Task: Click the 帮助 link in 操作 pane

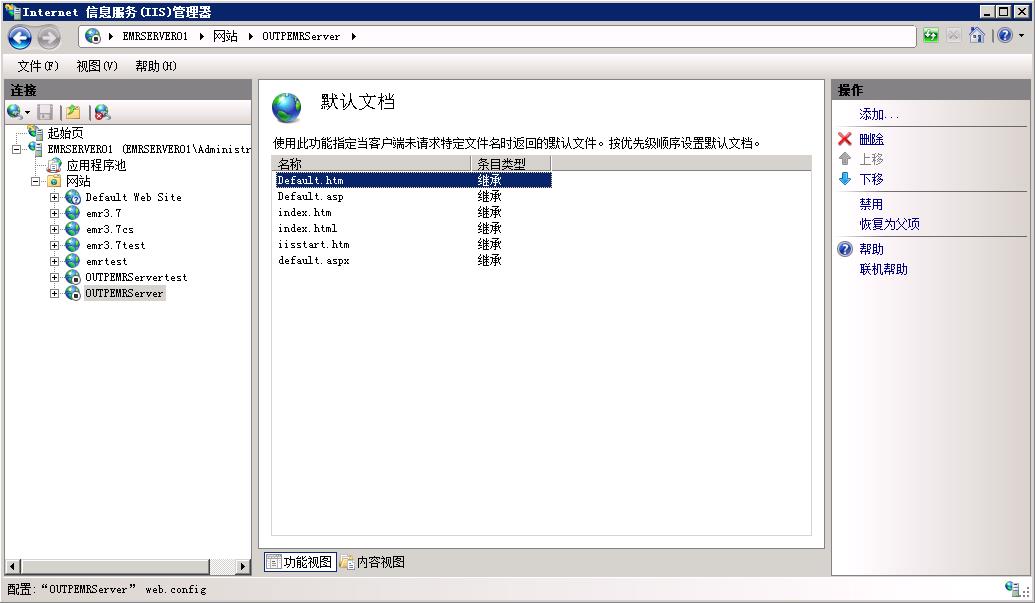Action: point(871,249)
